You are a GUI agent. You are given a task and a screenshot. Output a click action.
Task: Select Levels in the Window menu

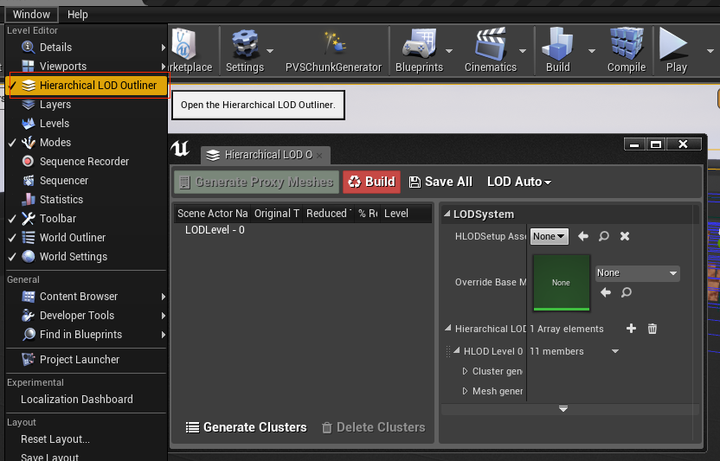click(86, 123)
